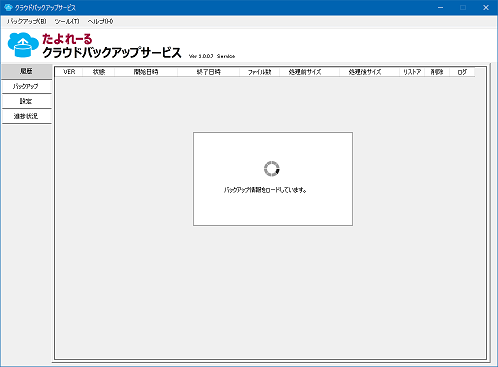Click the app icon in title bar
This screenshot has height=367, width=498.
click(8, 7)
